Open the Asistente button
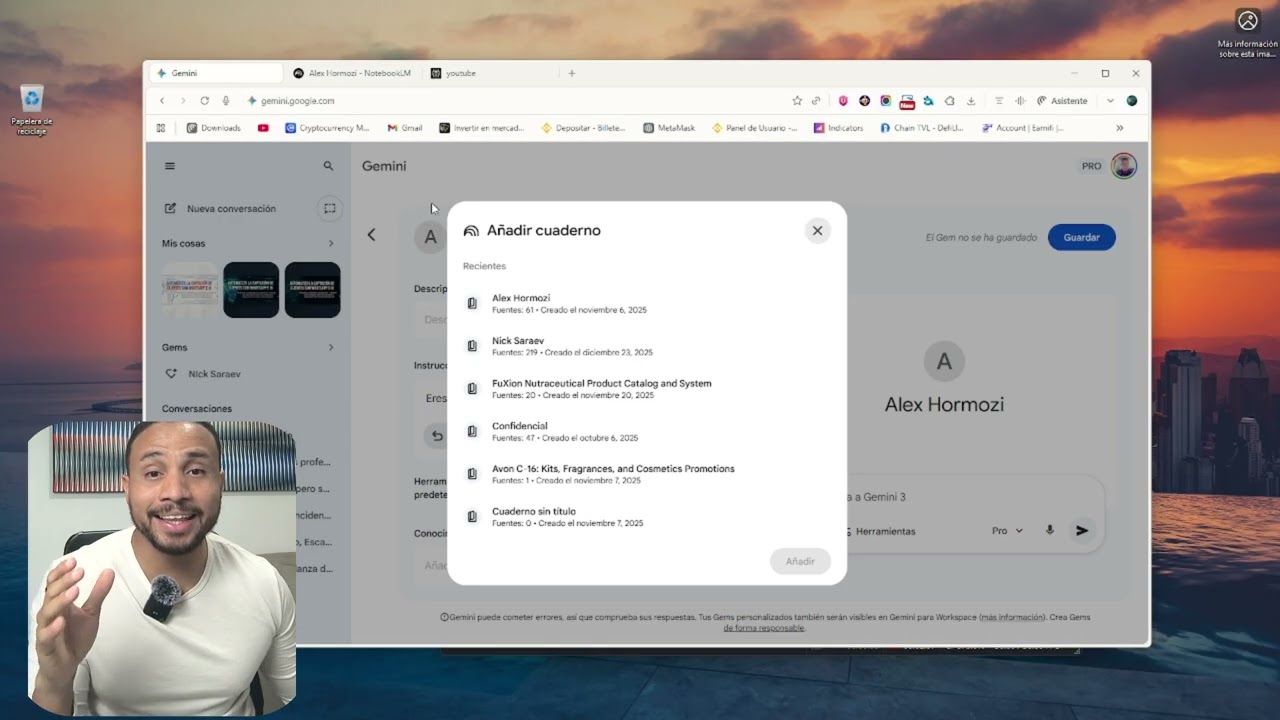Image resolution: width=1280 pixels, height=720 pixels. 1062,101
